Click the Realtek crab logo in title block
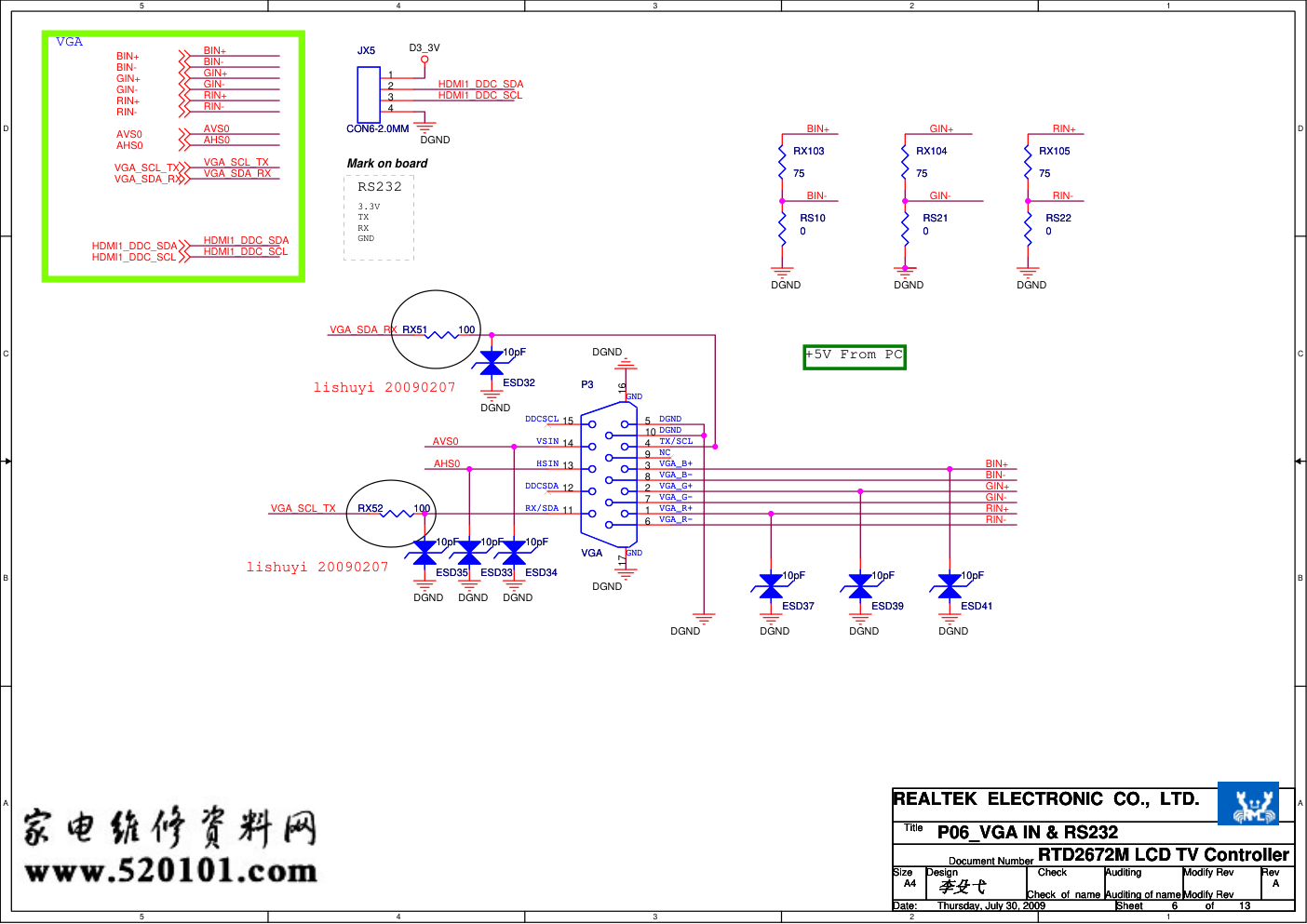The image size is (1307, 924). tap(1248, 803)
